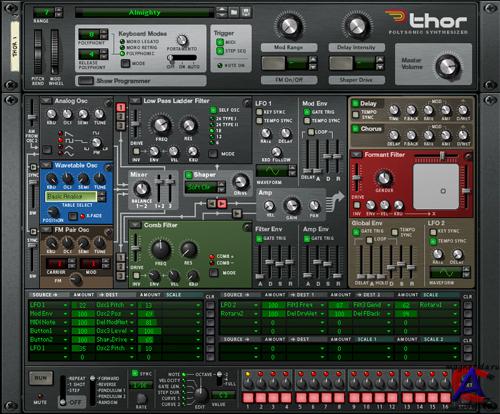The image size is (500, 414).
Task: Click the Sync arrow button for Wavetable Osc
Action: point(33,167)
